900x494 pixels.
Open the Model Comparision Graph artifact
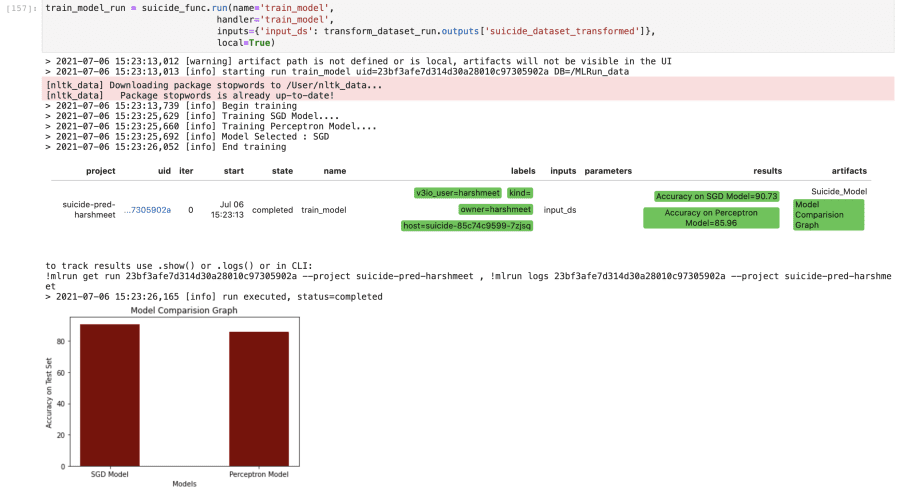[x=828, y=215]
